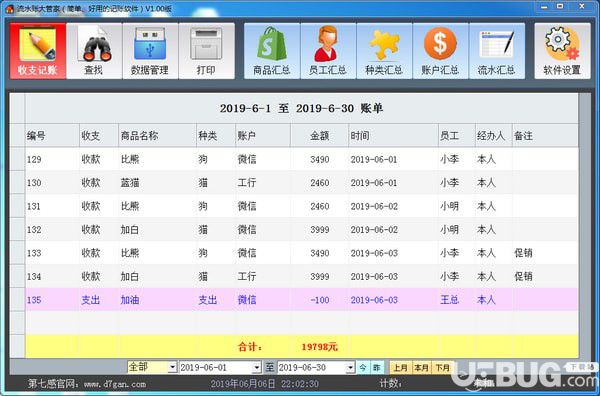Viewport: 600px width, 396px height.
Task: Select record number 135
Action: 34,300
